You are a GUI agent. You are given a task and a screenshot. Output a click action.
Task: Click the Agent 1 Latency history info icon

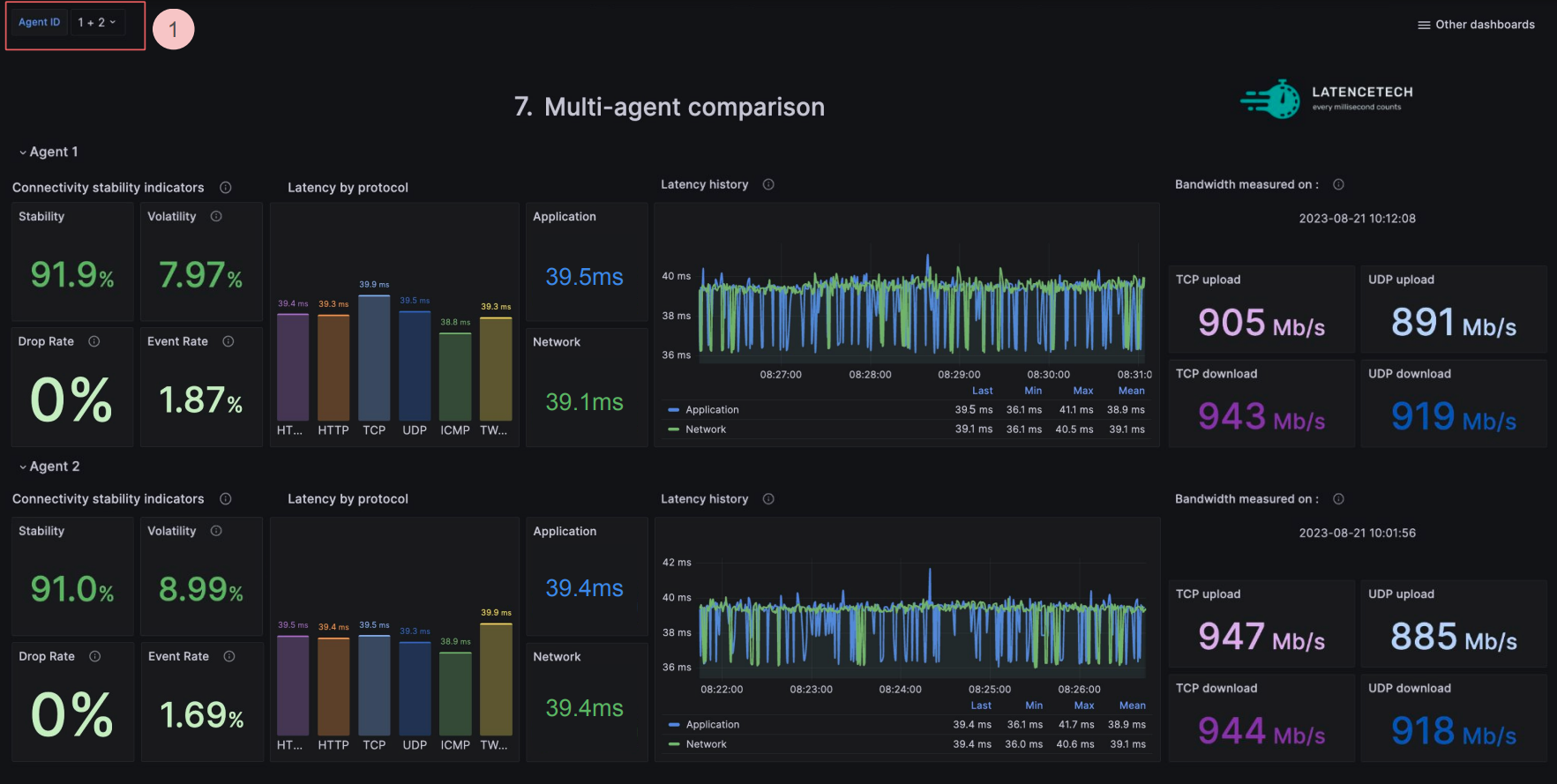point(768,184)
